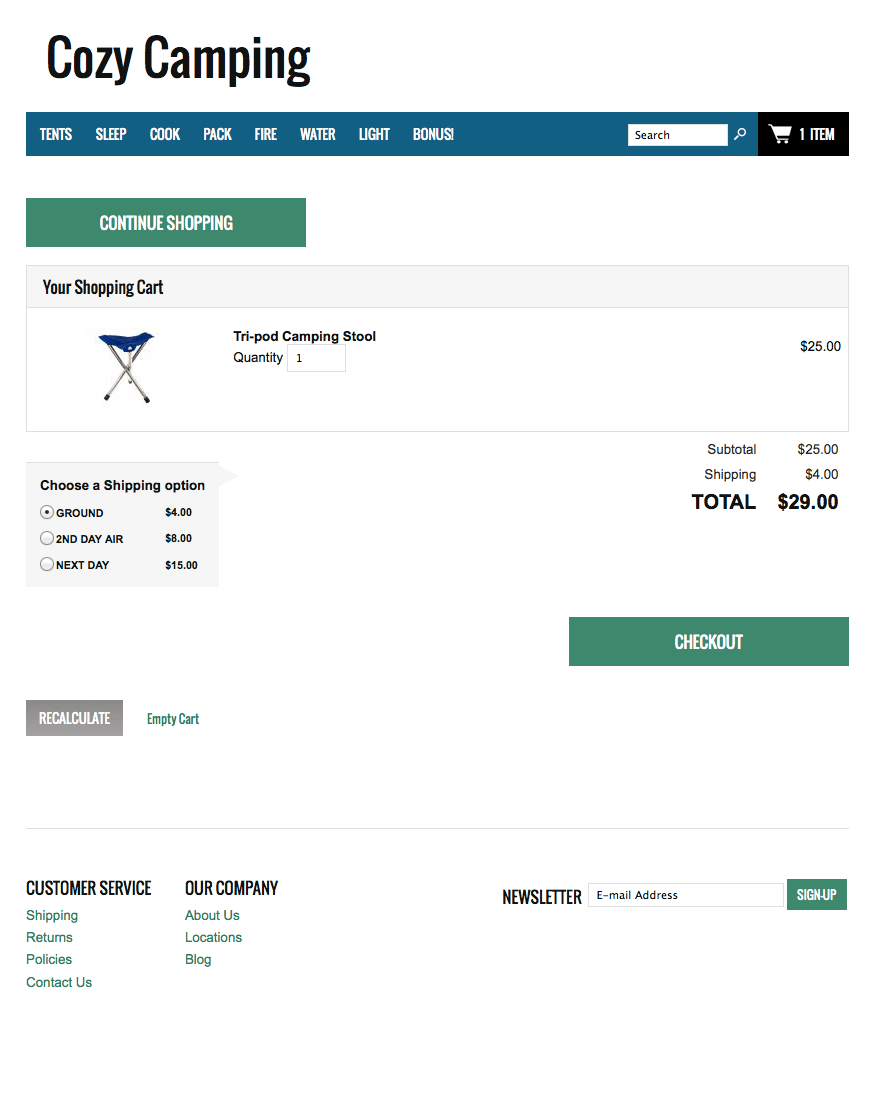Browse the Fire category
This screenshot has height=1100, width=875.
pos(266,134)
